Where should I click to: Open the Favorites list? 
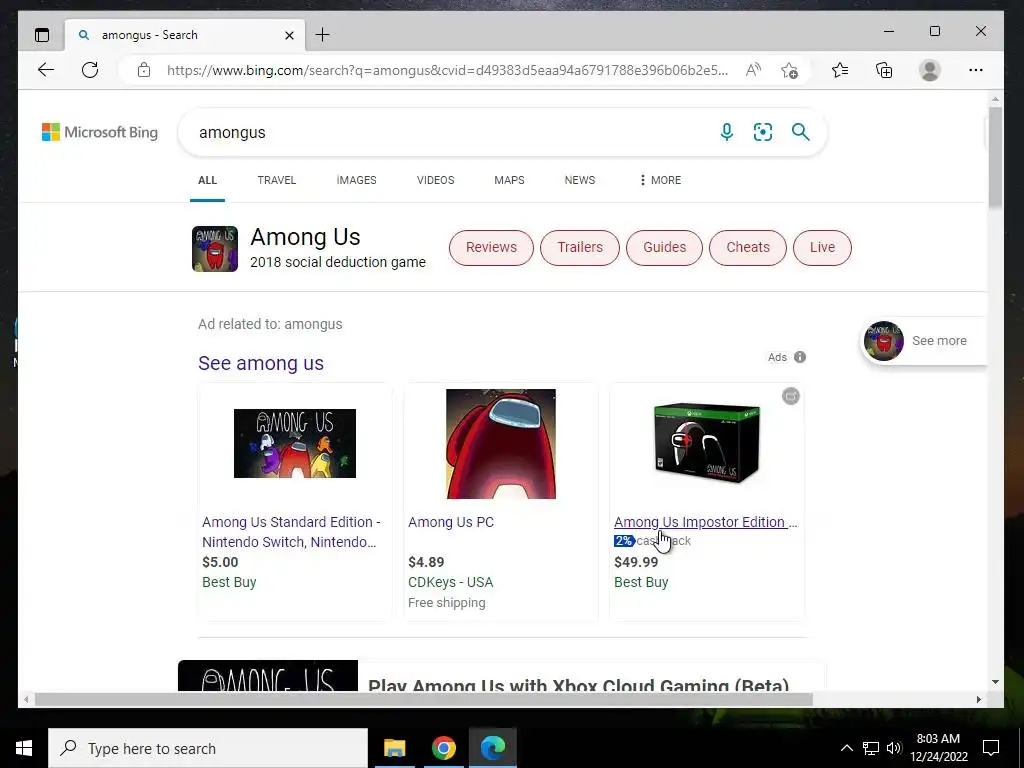840,70
